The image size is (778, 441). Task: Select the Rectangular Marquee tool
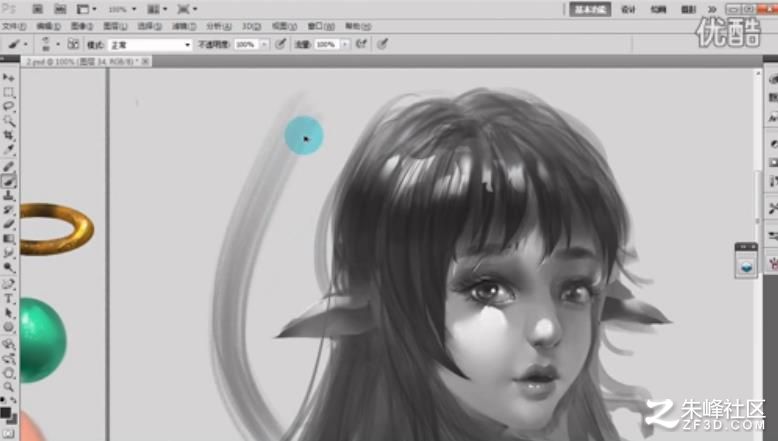coord(8,93)
